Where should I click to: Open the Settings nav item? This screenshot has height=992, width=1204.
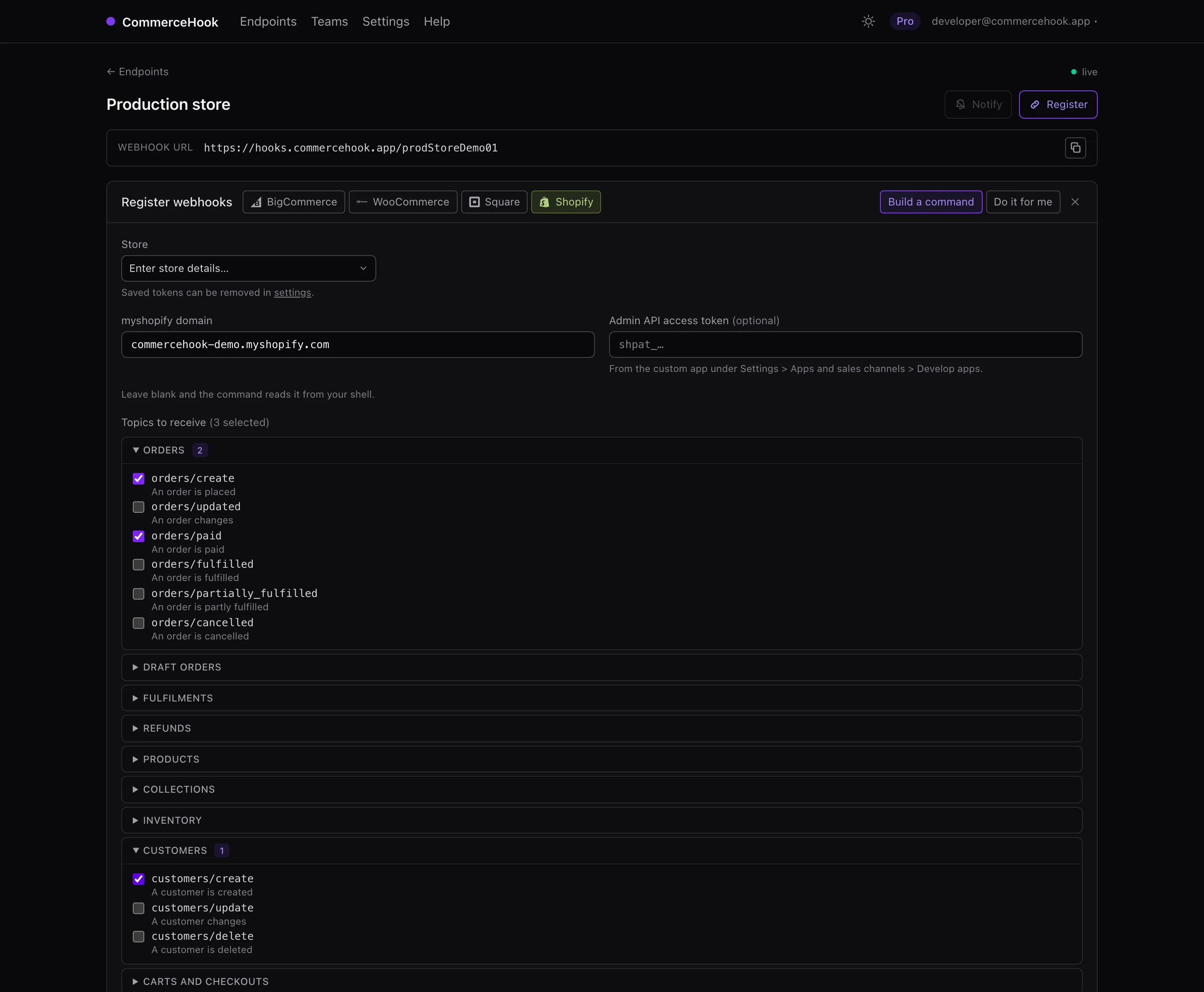tap(386, 22)
